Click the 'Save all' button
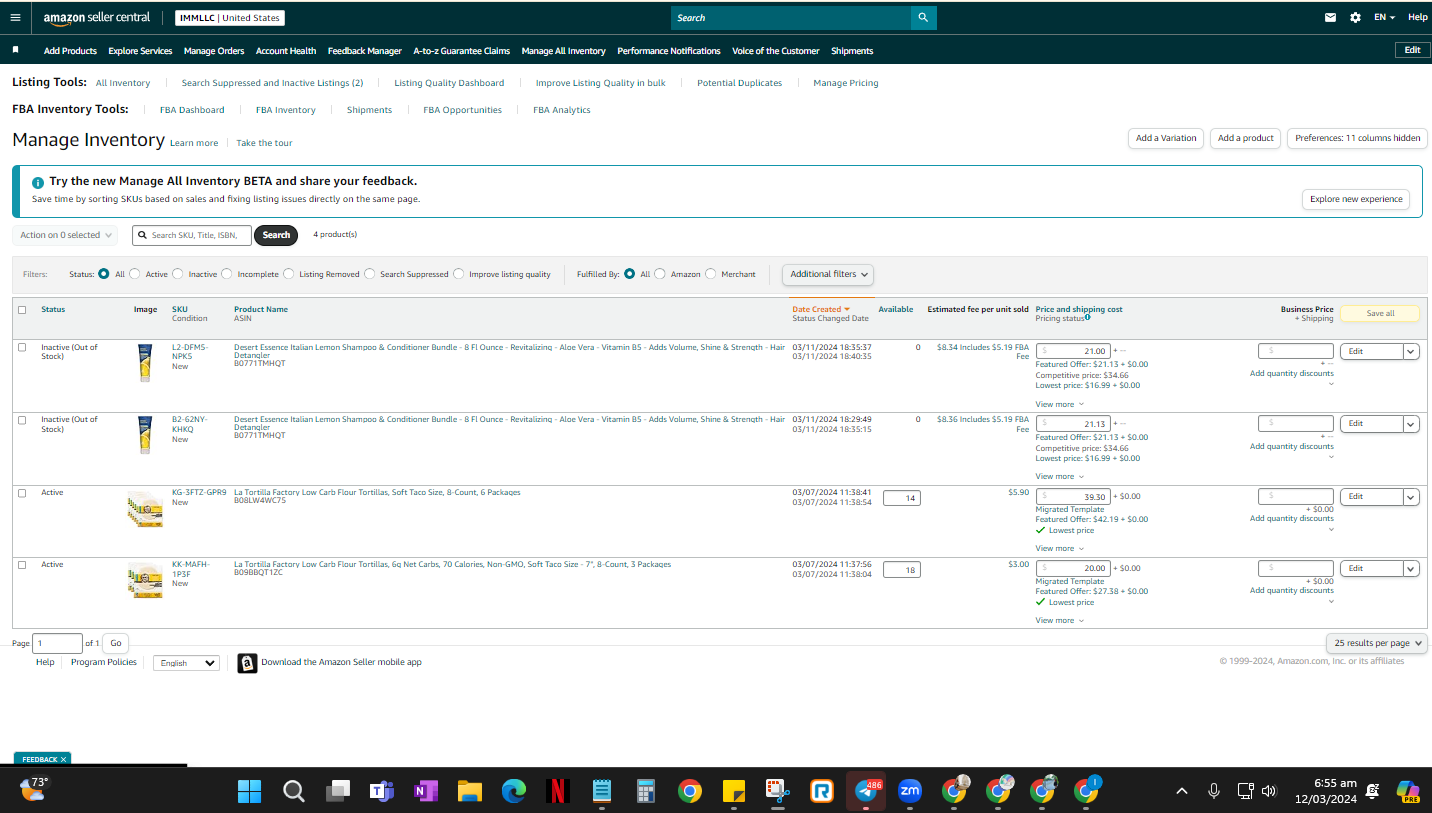The image size is (1432, 813). 1380,313
